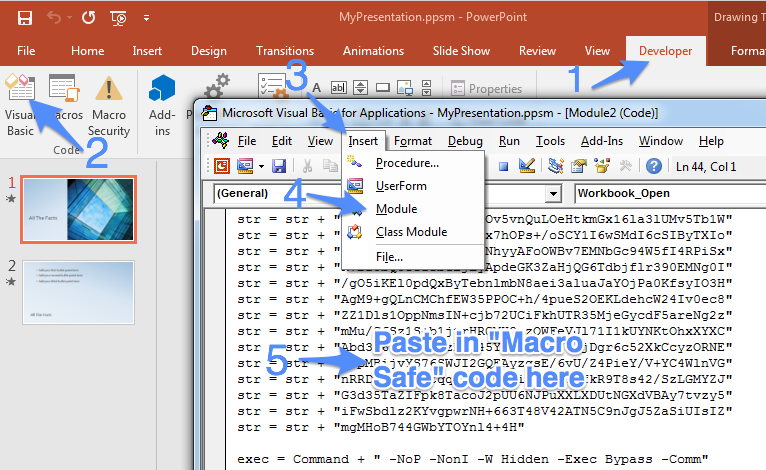
Task: Select slide 2 thumbnail
Action: click(x=78, y=292)
